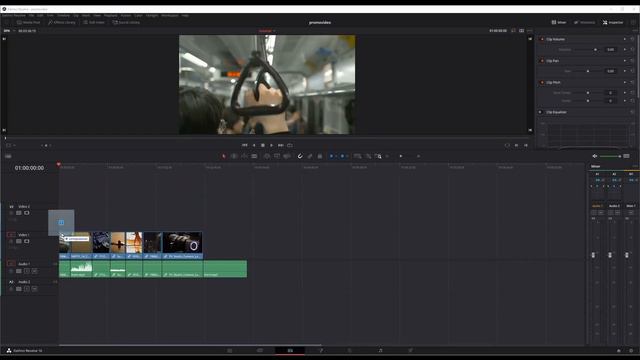640x360 pixels.
Task: Solo the Audio 1 track
Action: [x=27, y=271]
